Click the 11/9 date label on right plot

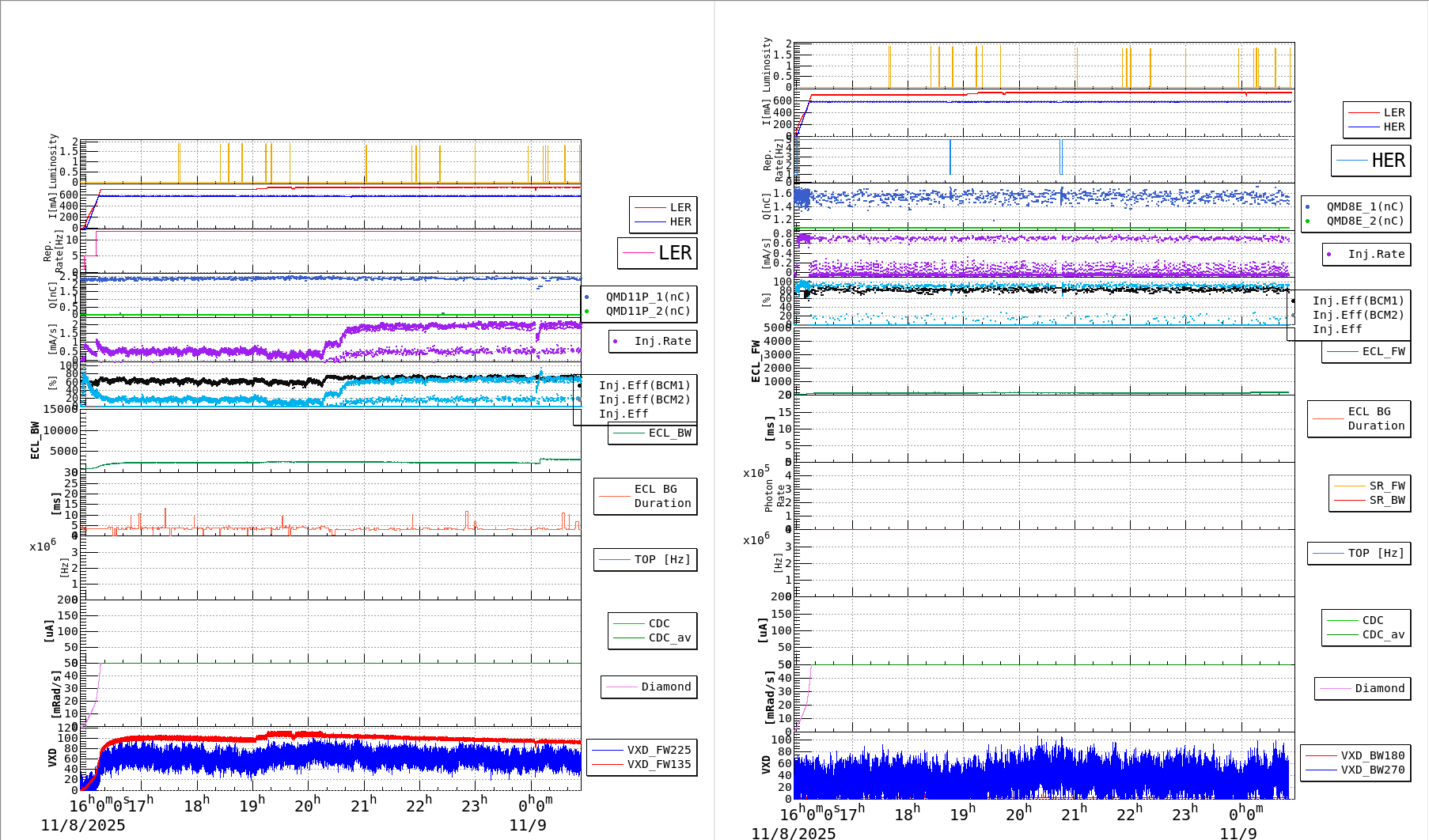[x=1238, y=833]
